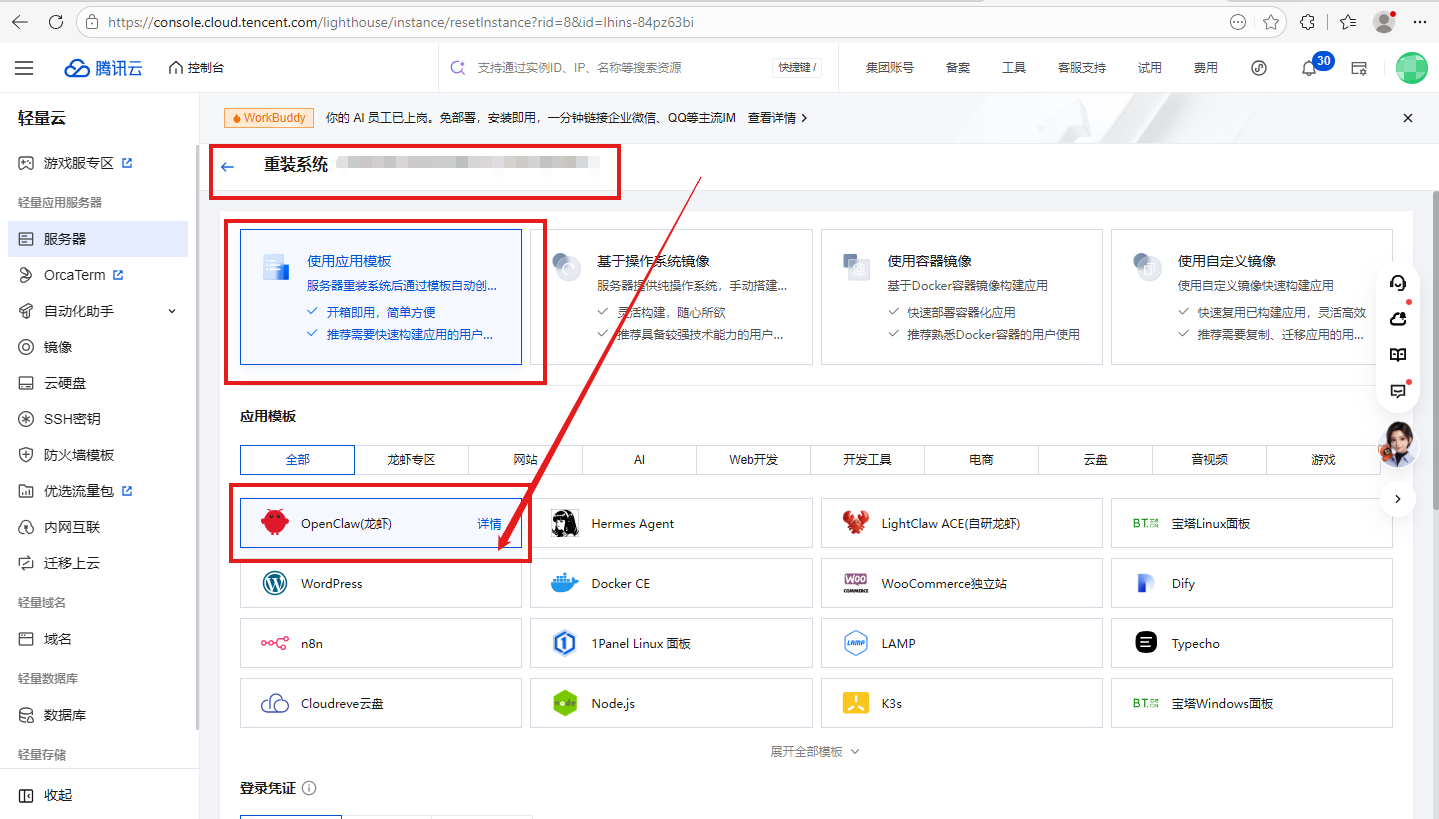
Task: Open 备案 in the header
Action: coord(957,68)
